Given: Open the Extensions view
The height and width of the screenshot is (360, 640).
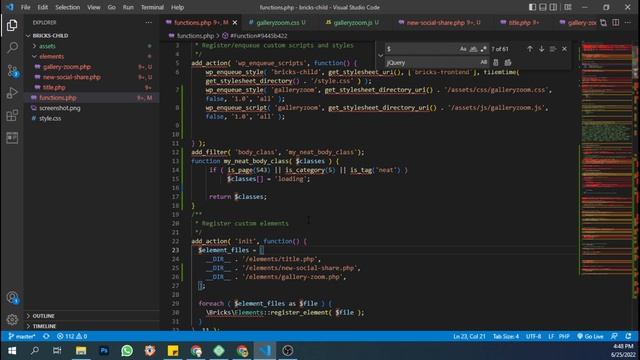Looking at the screenshot, I should click(12, 116).
